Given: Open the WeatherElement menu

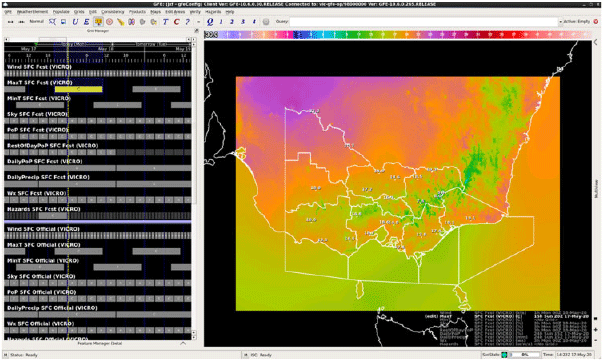Looking at the screenshot, I should 32,12.
